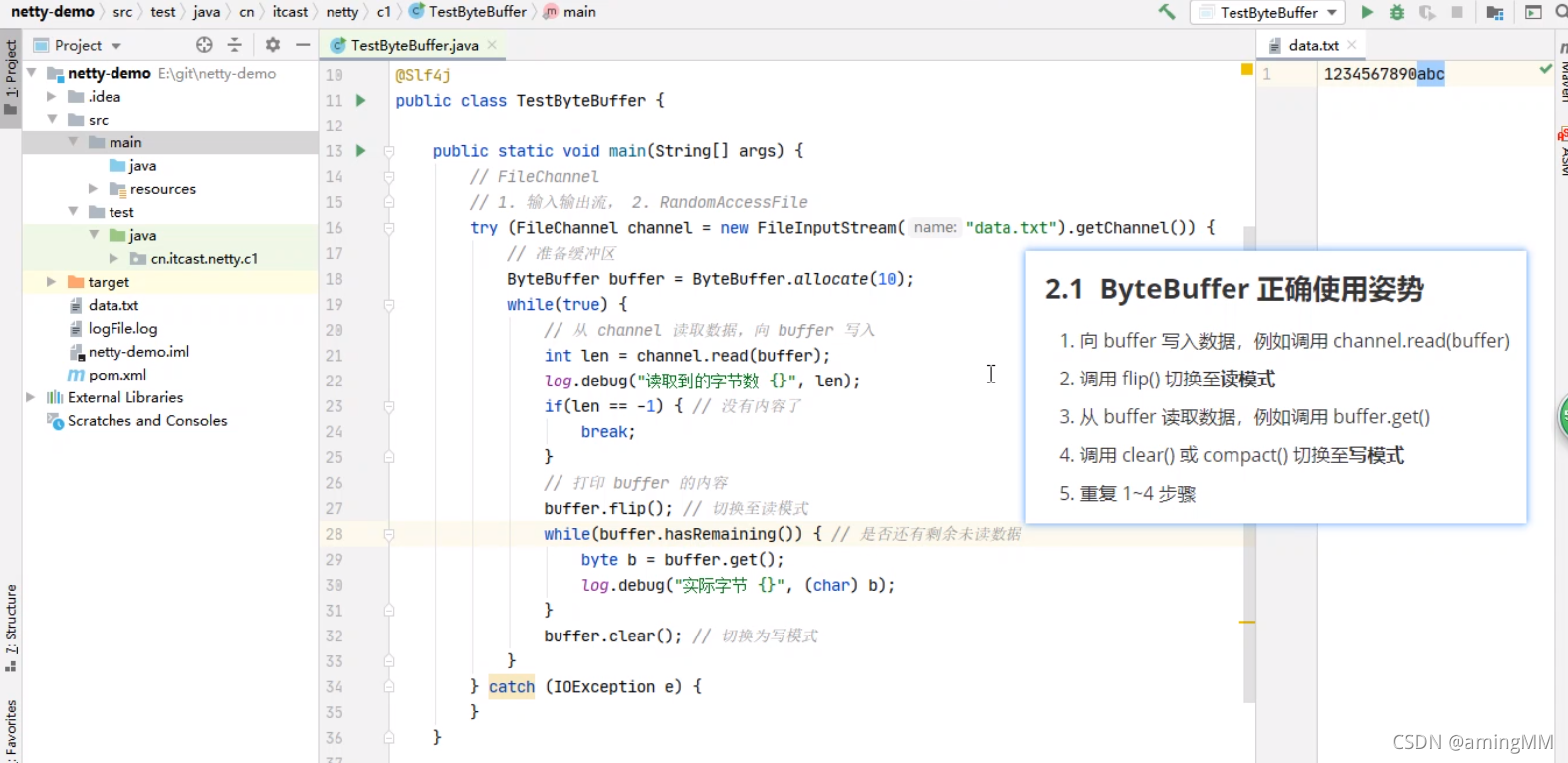
Task: Select logFile.log in project tree
Action: (x=122, y=328)
